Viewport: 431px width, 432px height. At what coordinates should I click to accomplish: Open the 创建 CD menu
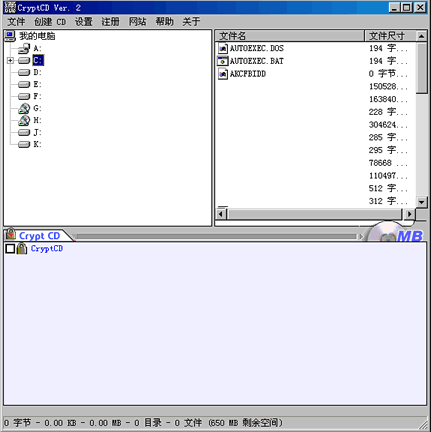[x=50, y=22]
